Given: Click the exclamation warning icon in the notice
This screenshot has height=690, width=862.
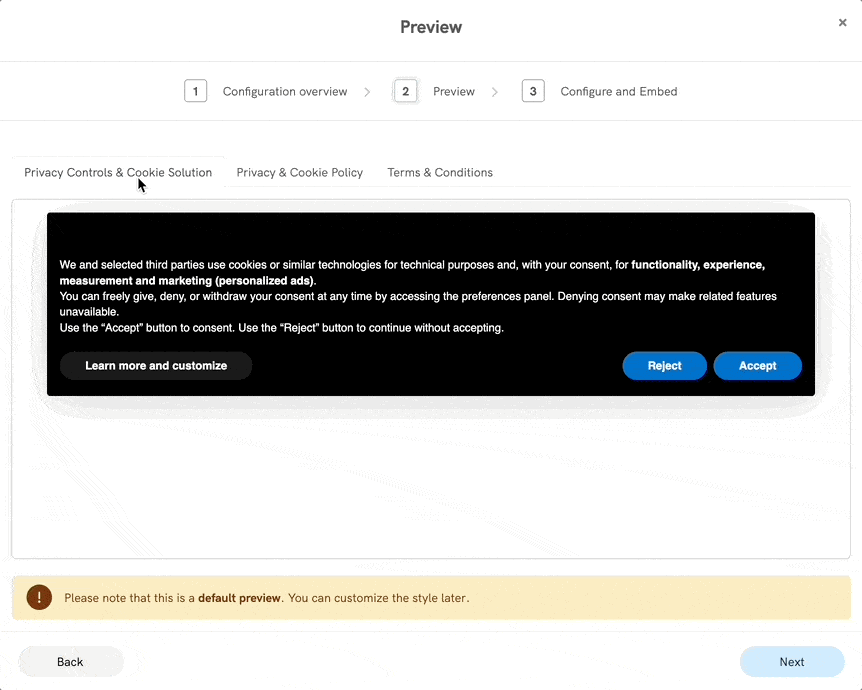Looking at the screenshot, I should point(38,597).
